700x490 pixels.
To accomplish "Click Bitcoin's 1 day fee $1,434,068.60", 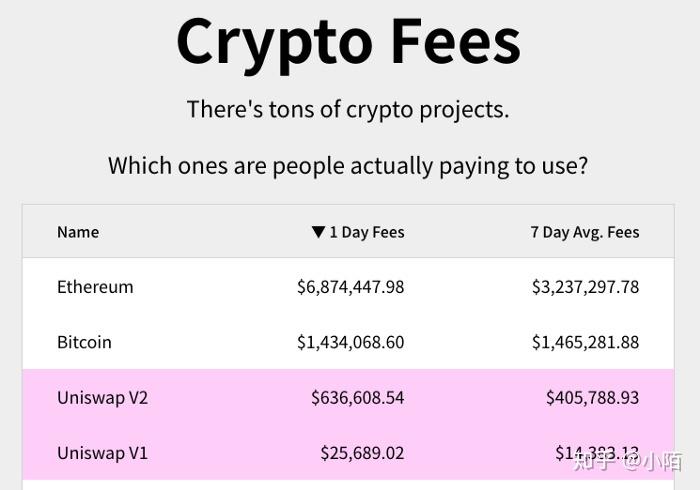I will (x=351, y=342).
